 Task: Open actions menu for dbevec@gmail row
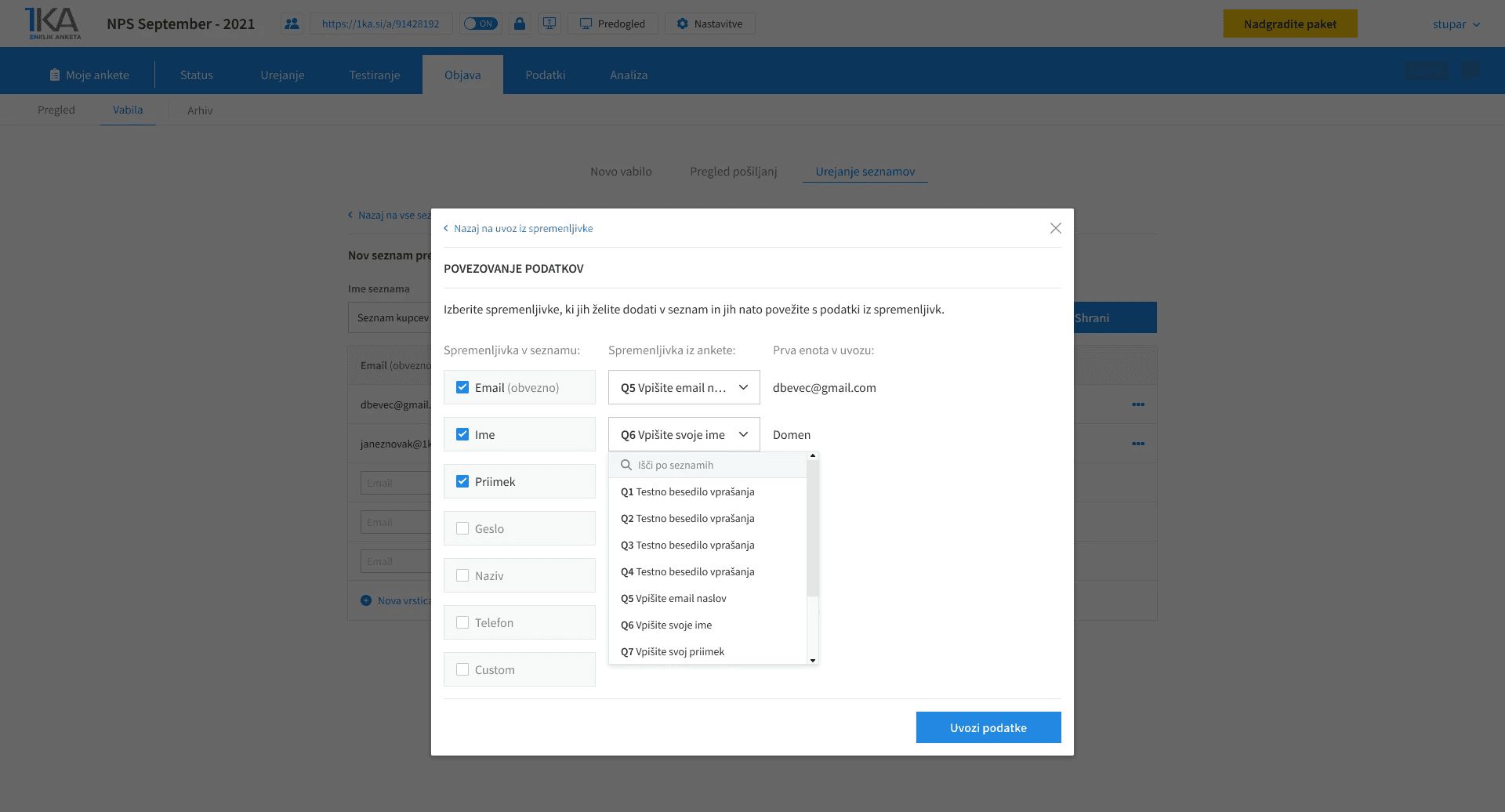[x=1138, y=404]
